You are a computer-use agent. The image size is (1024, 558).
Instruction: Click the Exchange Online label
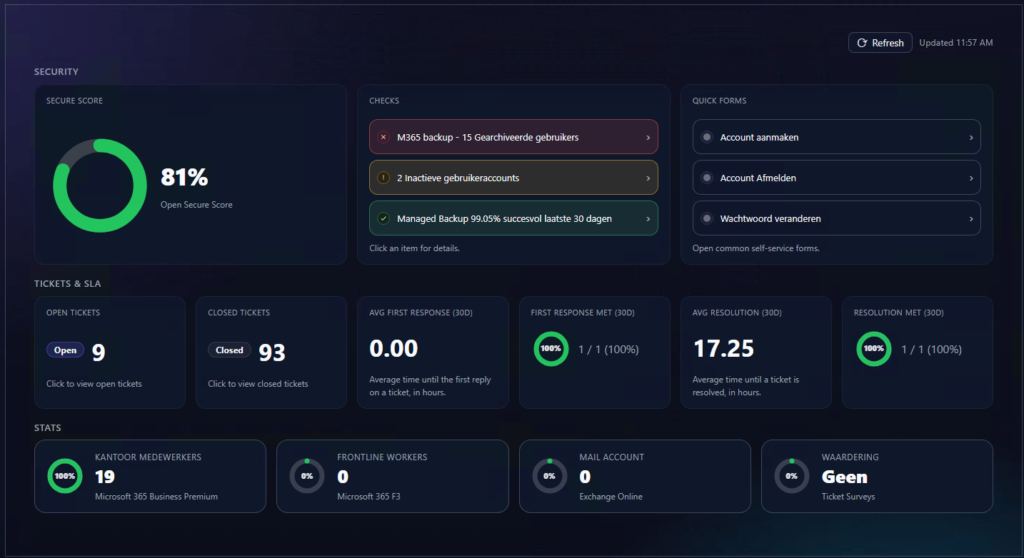(611, 497)
